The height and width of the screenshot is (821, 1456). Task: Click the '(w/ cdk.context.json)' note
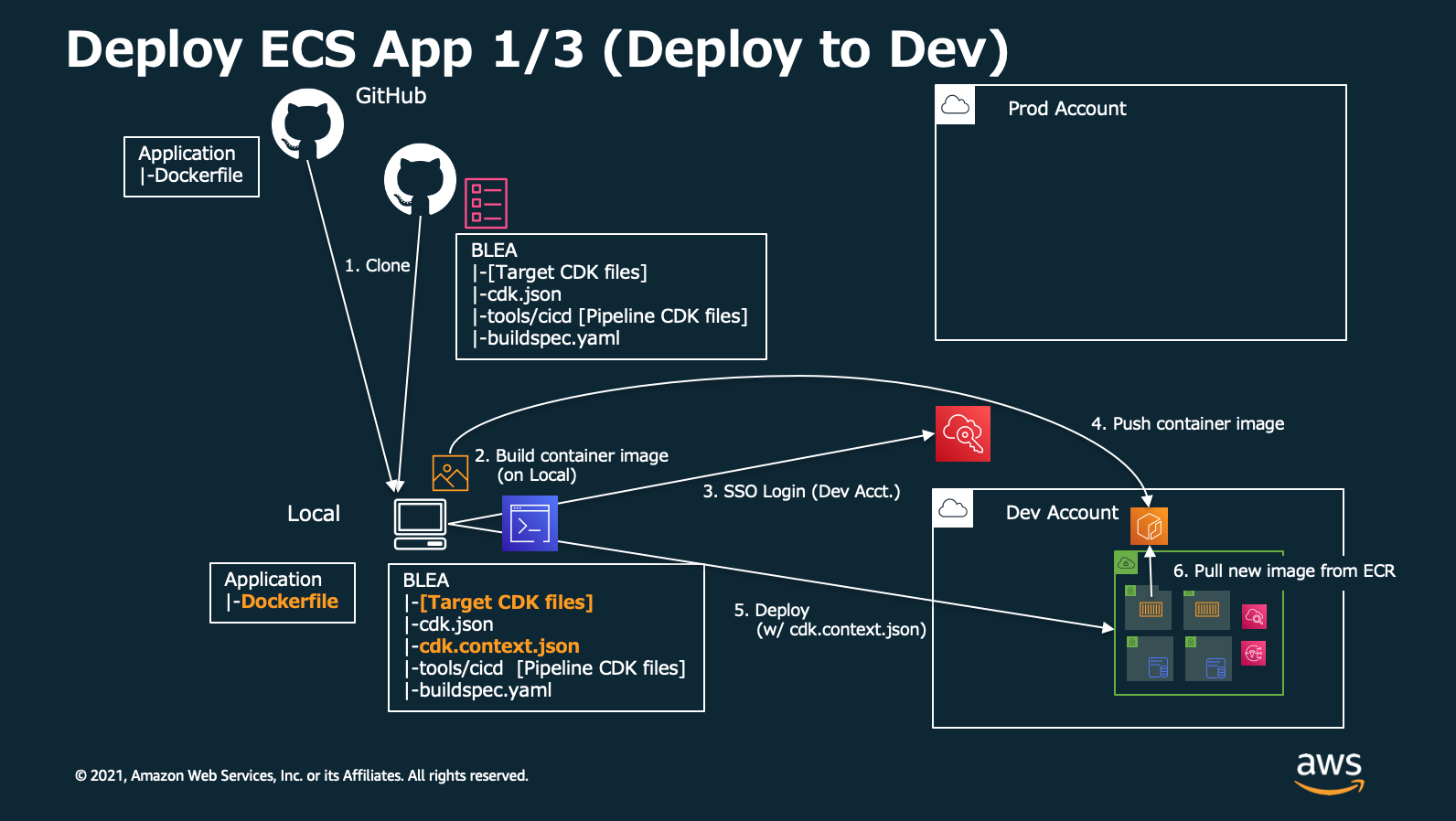coord(841,630)
